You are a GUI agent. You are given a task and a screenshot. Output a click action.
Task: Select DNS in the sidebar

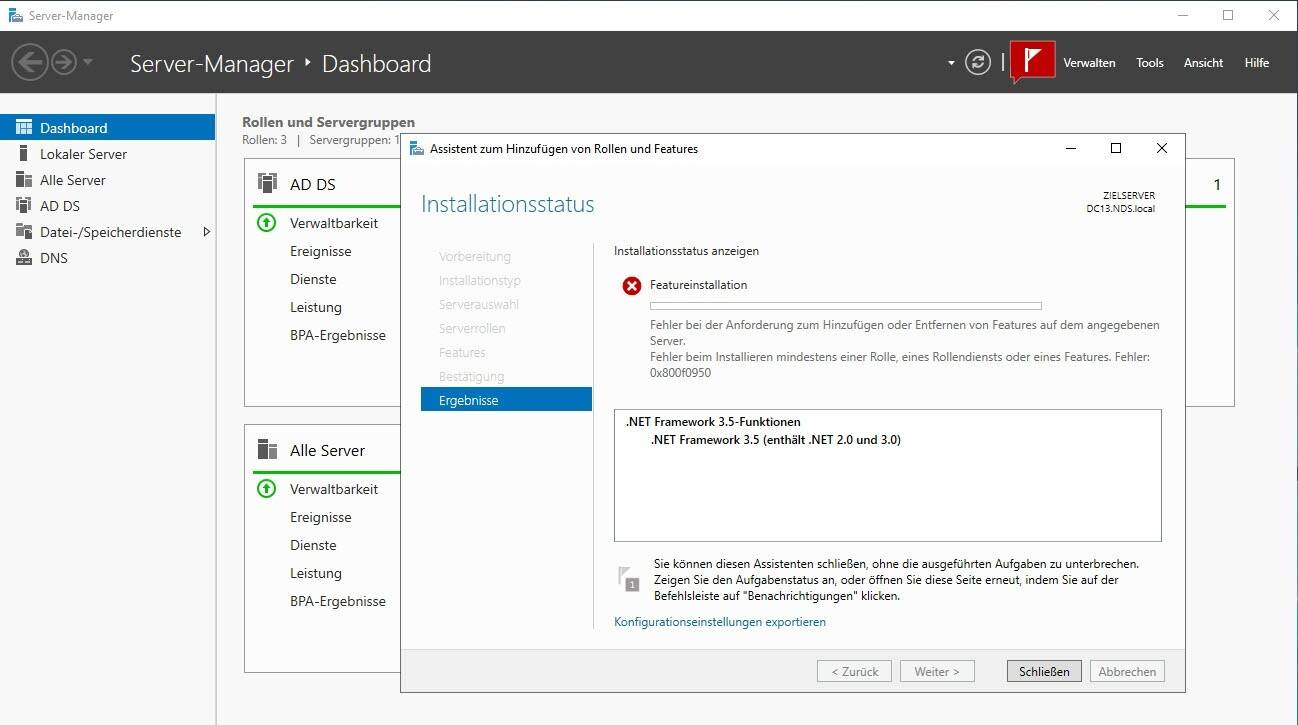(54, 258)
